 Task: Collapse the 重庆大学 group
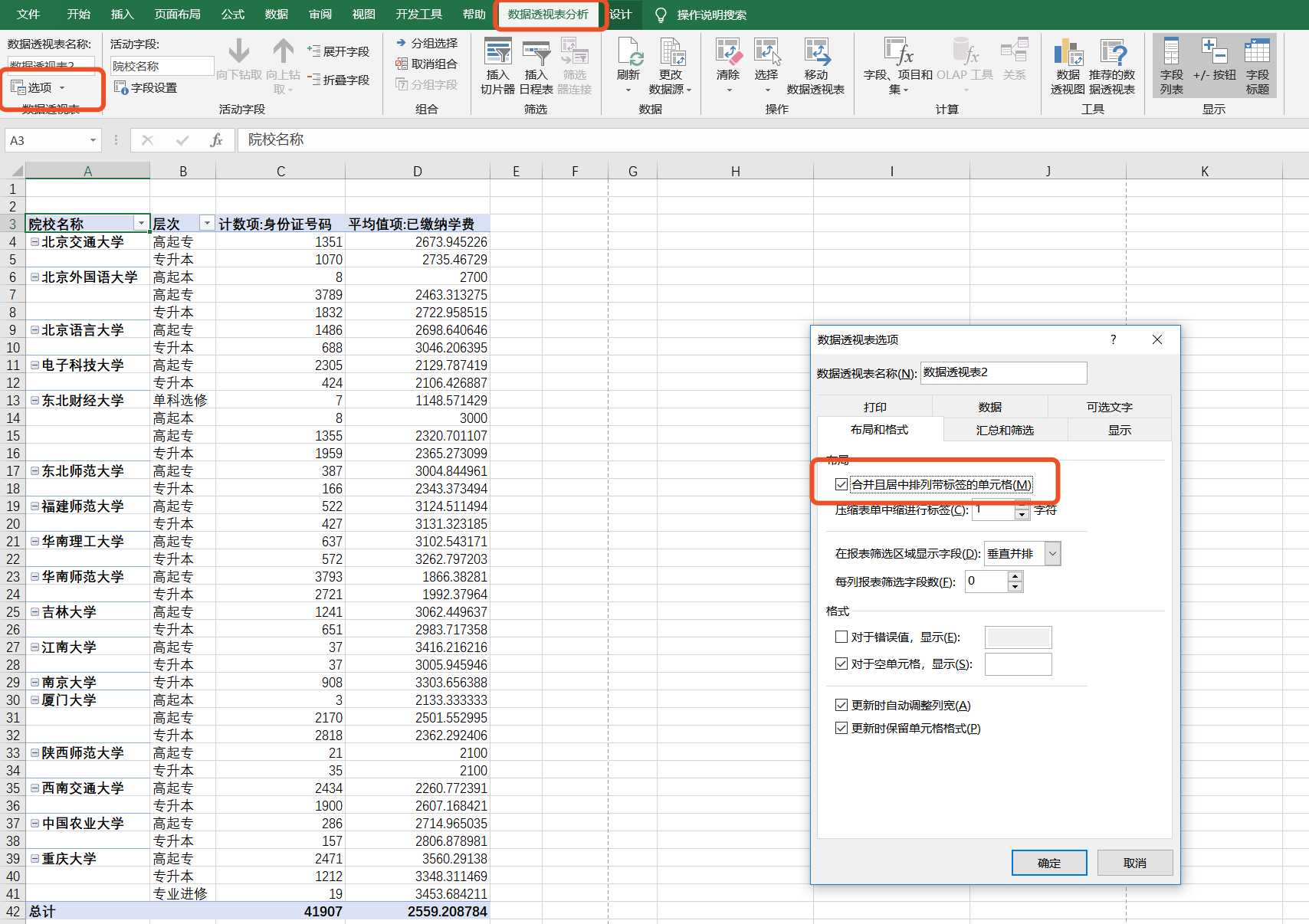click(x=34, y=858)
